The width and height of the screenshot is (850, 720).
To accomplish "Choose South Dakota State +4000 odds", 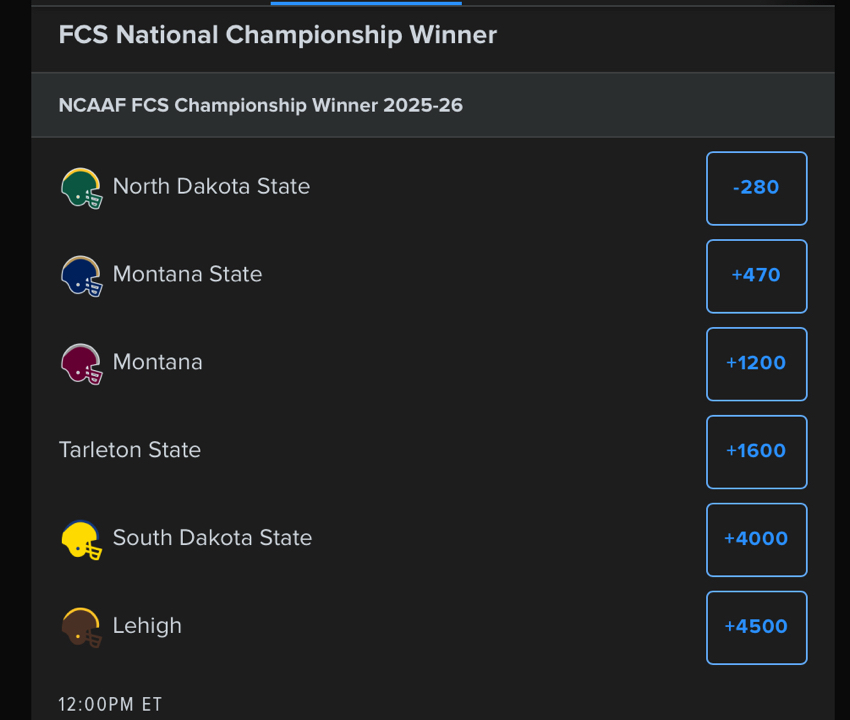I will [756, 540].
